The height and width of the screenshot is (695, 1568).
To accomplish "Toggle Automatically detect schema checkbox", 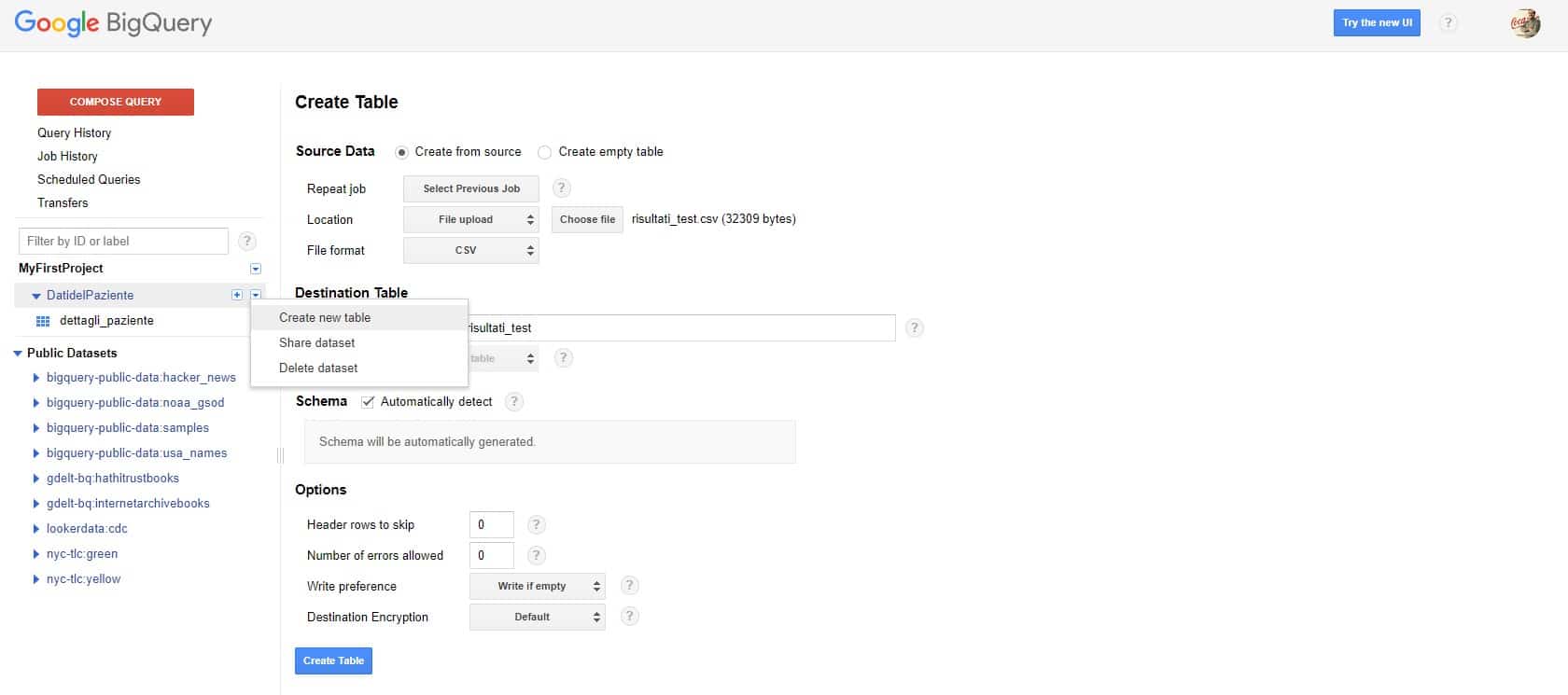I will click(368, 402).
